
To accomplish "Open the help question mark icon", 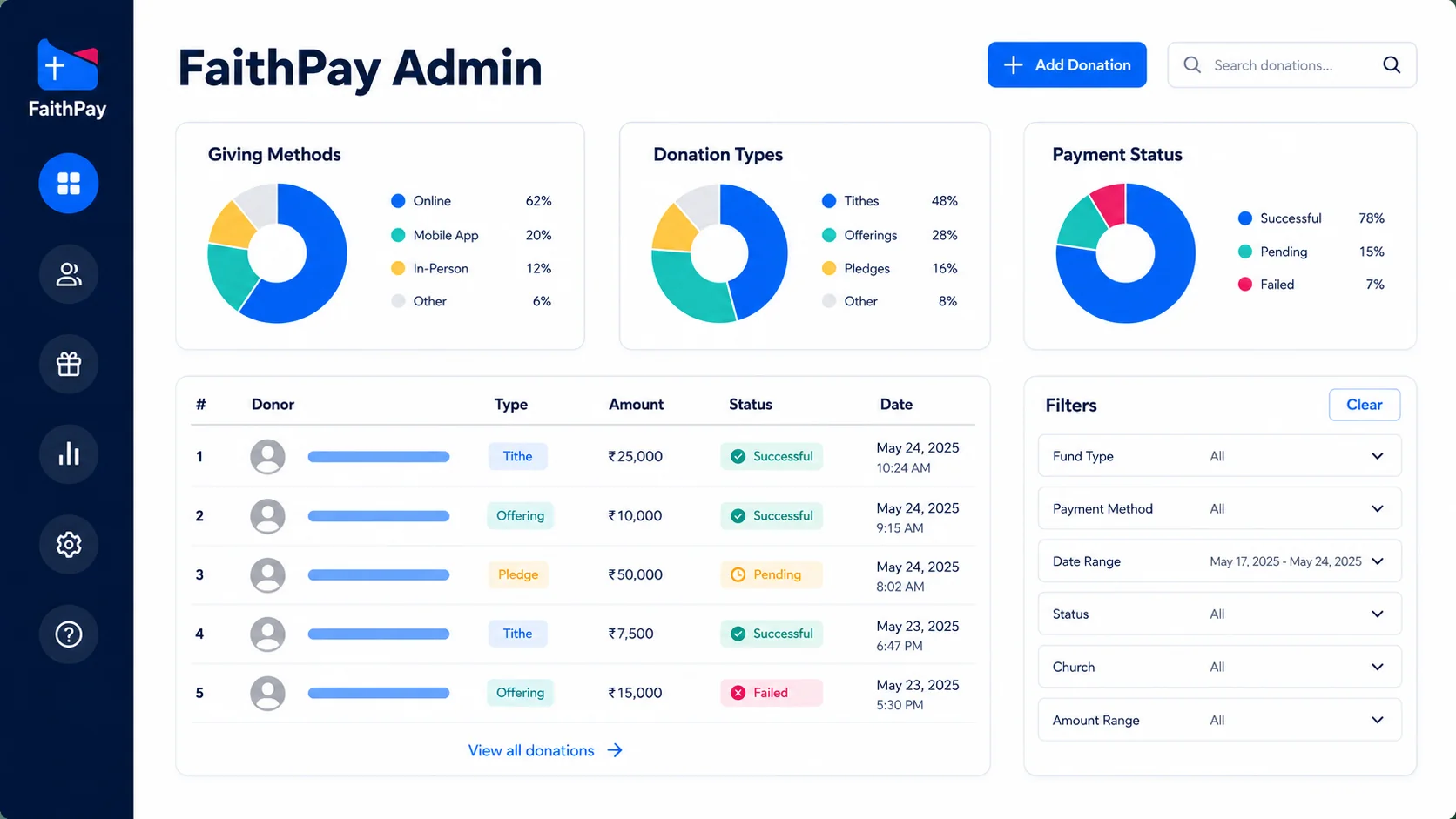I will [x=68, y=634].
